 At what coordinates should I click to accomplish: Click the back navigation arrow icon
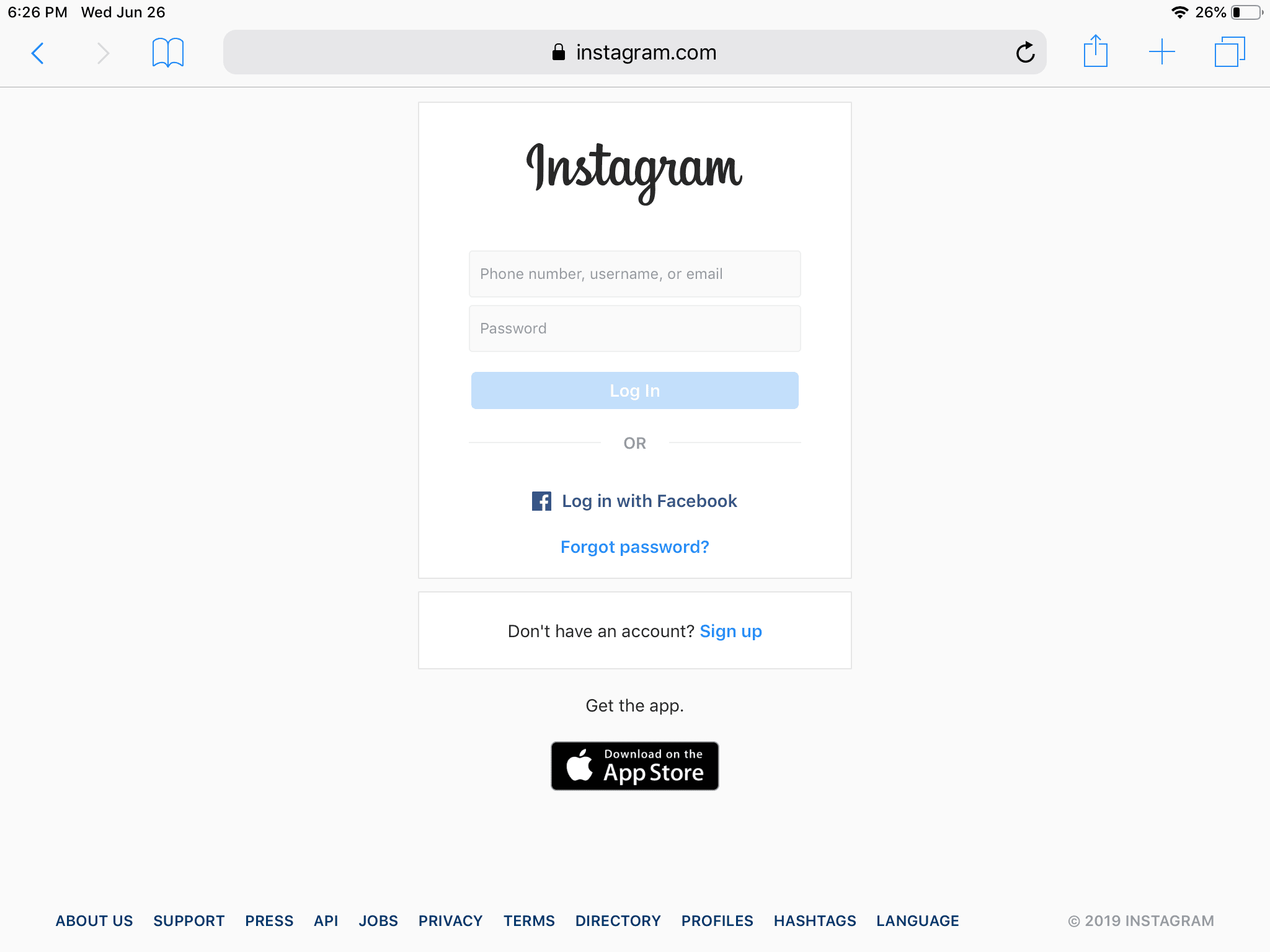(x=35, y=51)
